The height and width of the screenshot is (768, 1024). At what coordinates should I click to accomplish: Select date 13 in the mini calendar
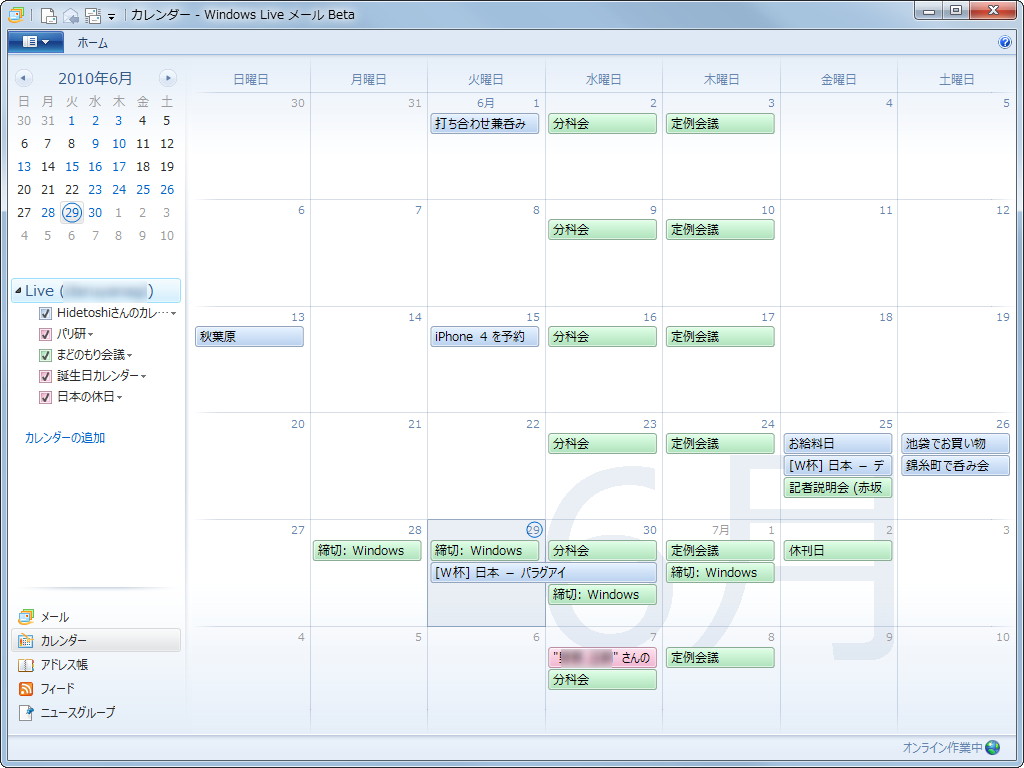coord(24,167)
